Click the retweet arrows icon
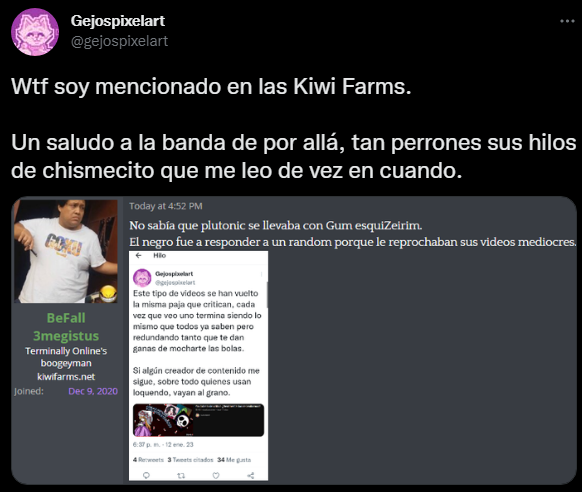 (181, 475)
